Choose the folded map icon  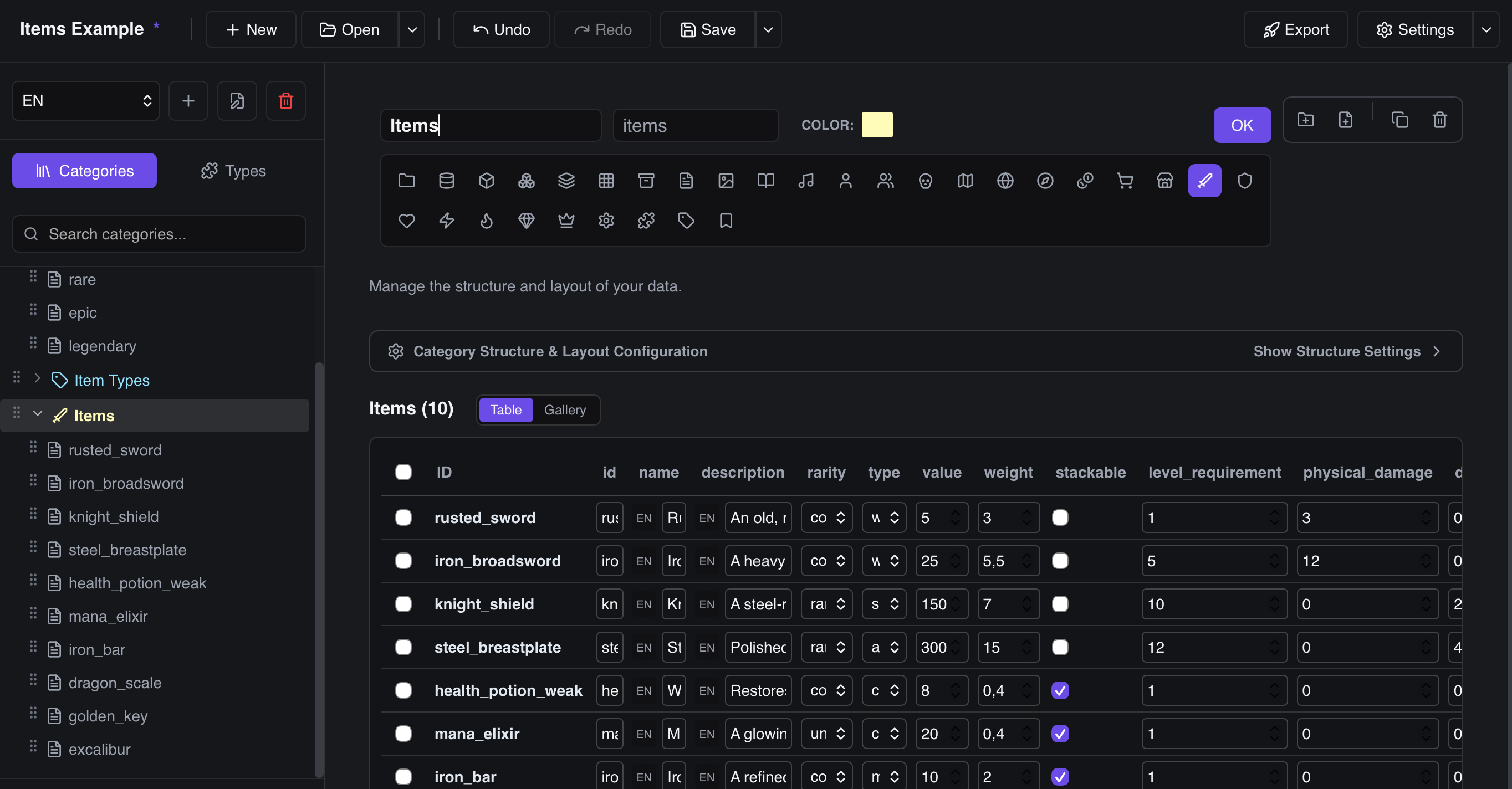[x=965, y=181]
